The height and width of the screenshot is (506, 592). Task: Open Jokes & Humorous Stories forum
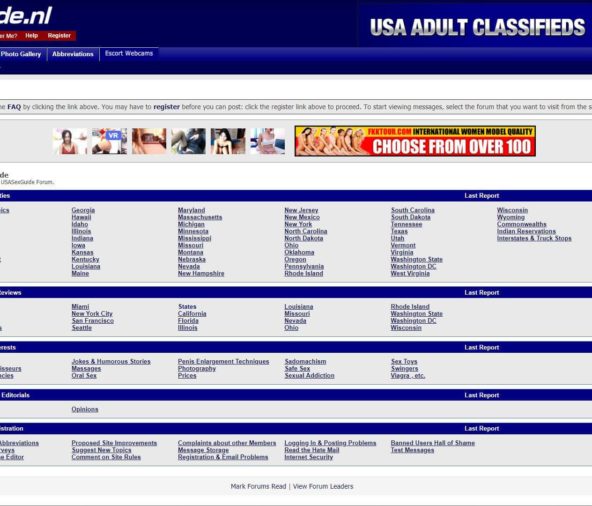[111, 361]
